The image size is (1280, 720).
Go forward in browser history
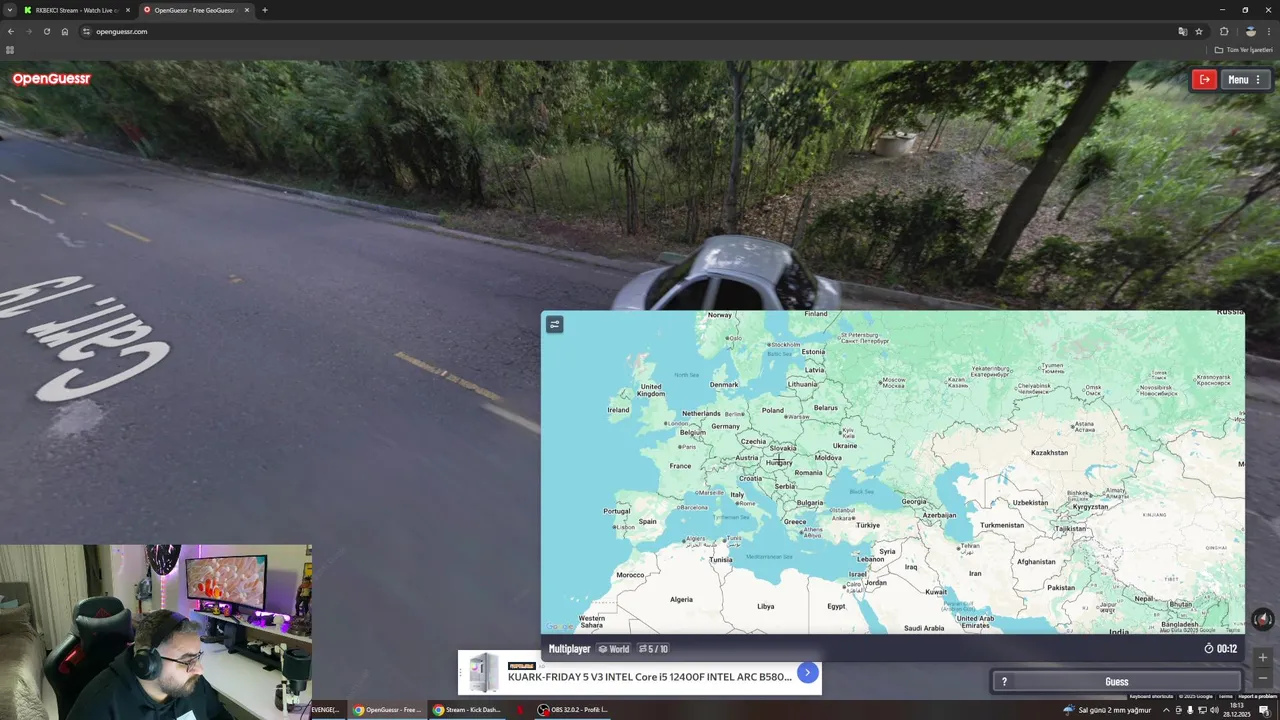coord(29,31)
